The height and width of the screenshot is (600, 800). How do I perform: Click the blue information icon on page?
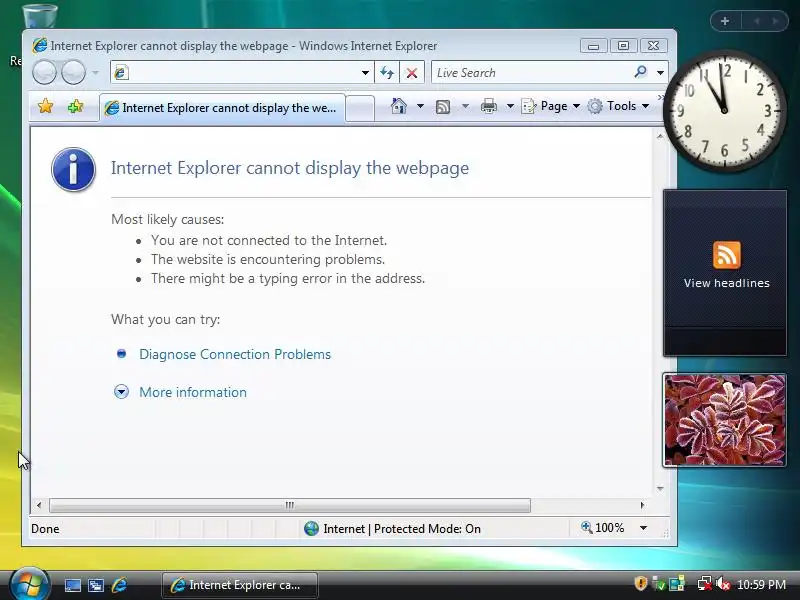[x=73, y=169]
